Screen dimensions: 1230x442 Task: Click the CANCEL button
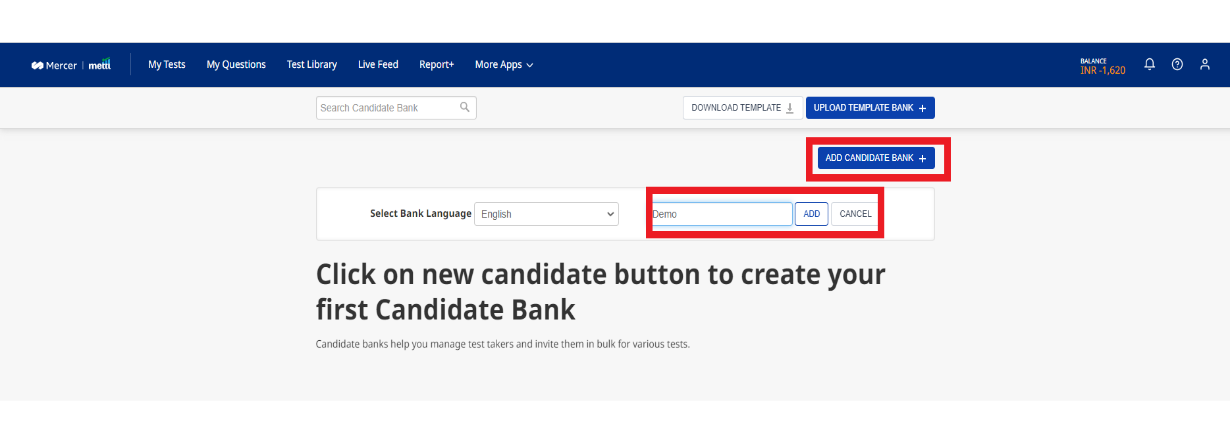click(855, 214)
